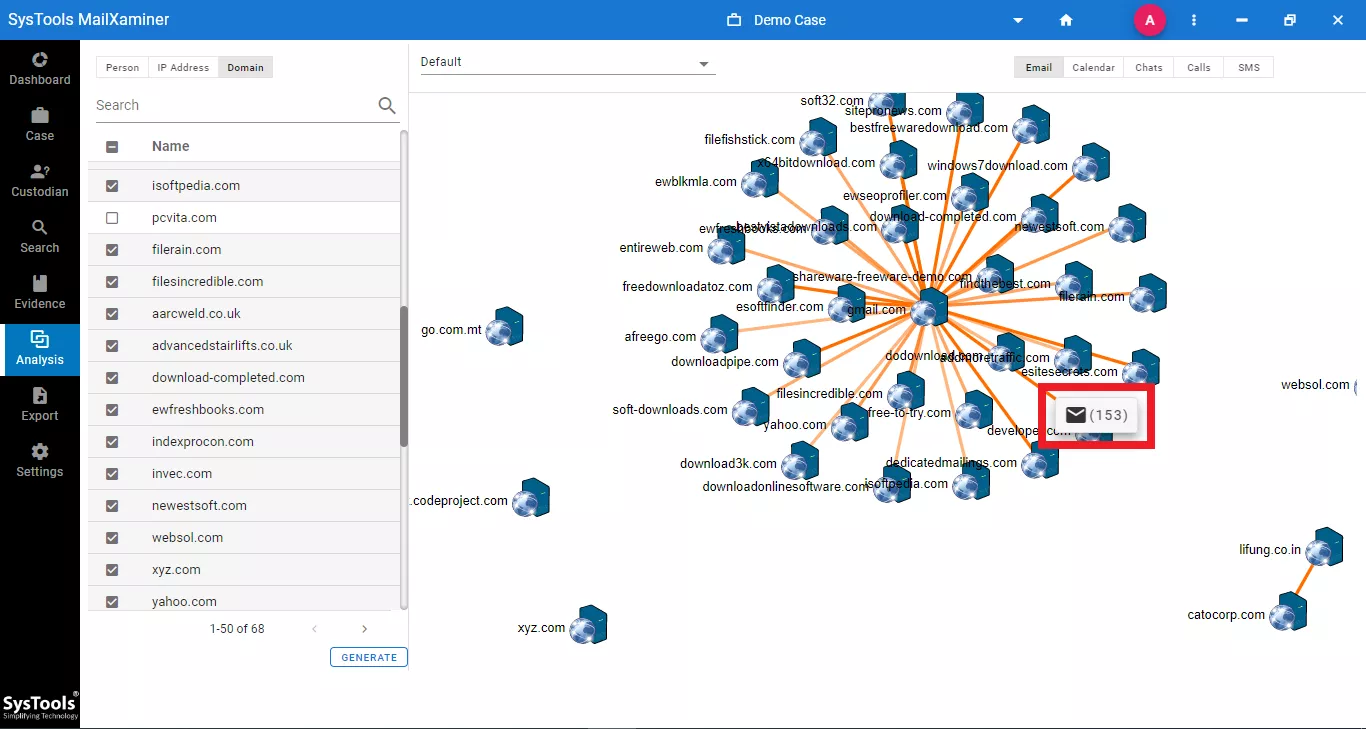The width and height of the screenshot is (1366, 729).
Task: Click the briefcase icon beside Demo Case
Action: coord(734,20)
